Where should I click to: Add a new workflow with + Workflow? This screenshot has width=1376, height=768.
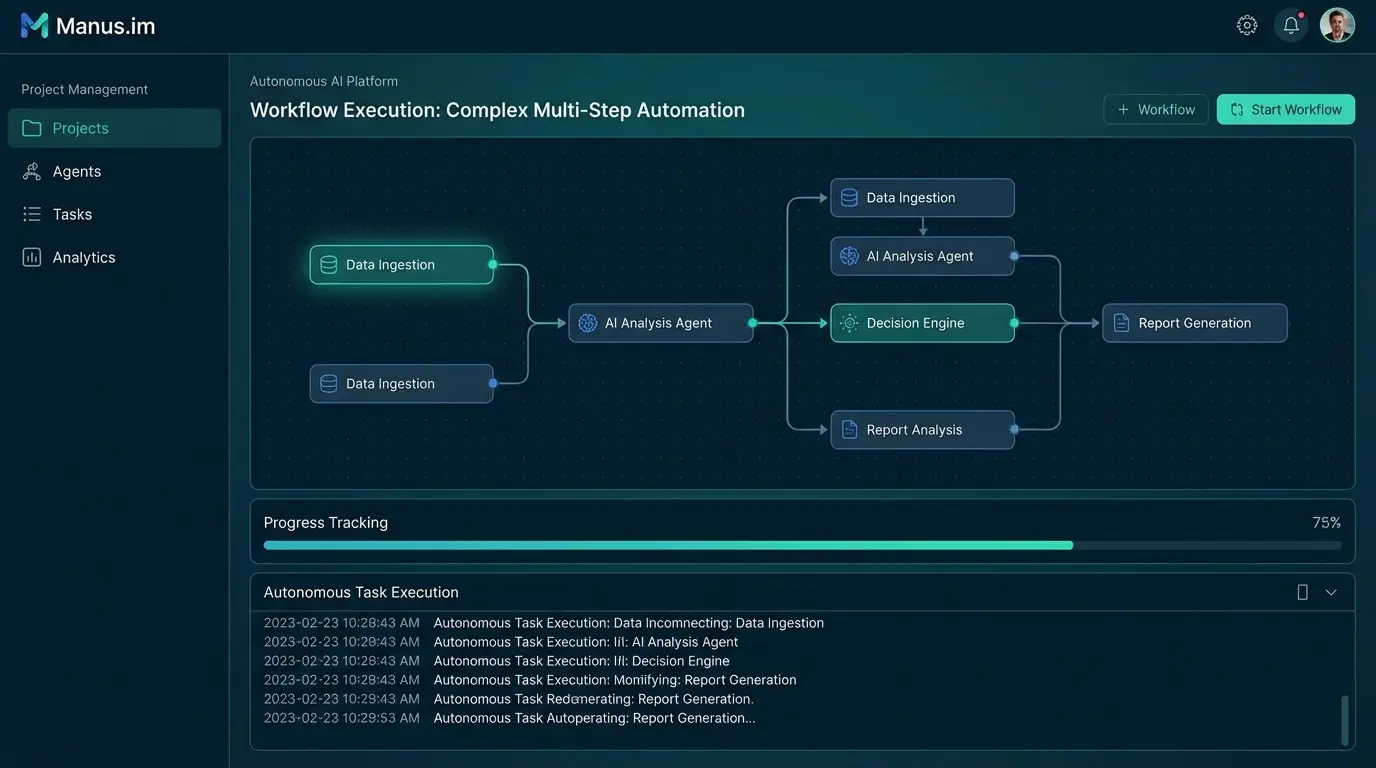(1155, 110)
